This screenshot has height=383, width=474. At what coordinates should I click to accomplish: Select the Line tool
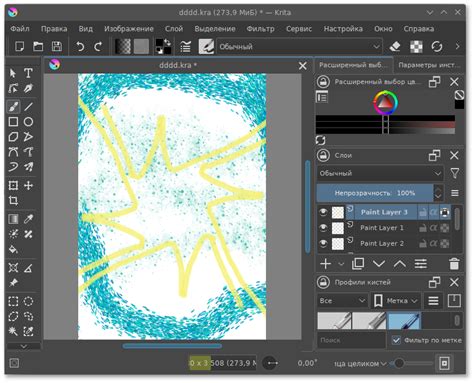[x=28, y=107]
